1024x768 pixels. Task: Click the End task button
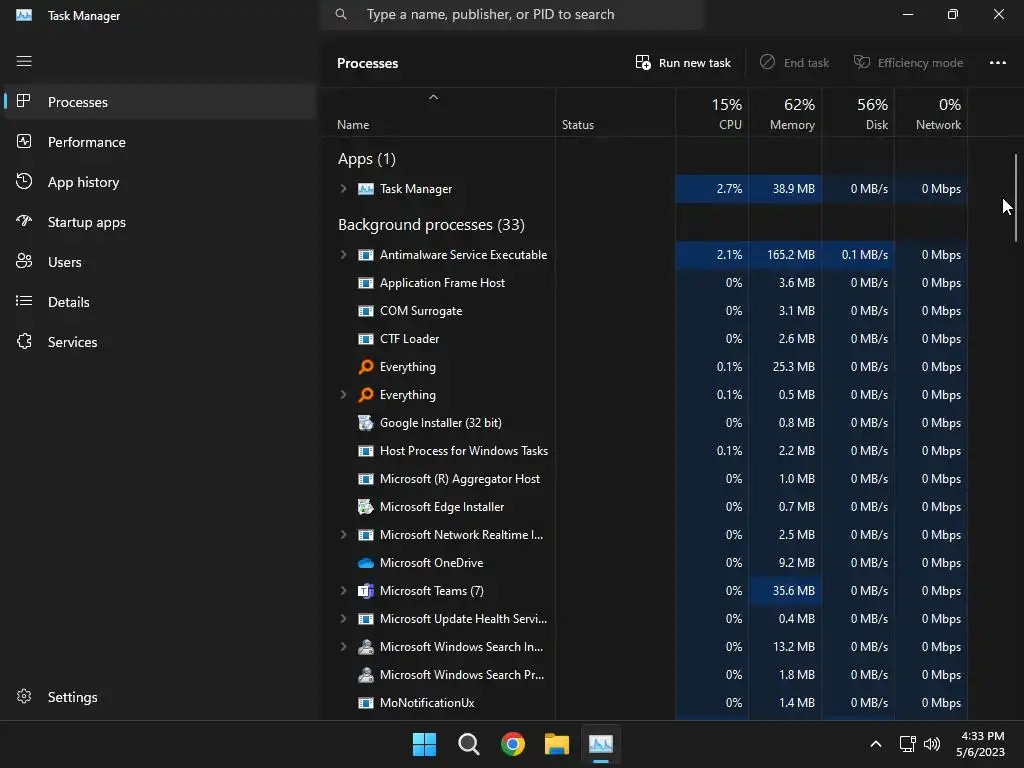pyautogui.click(x=794, y=63)
